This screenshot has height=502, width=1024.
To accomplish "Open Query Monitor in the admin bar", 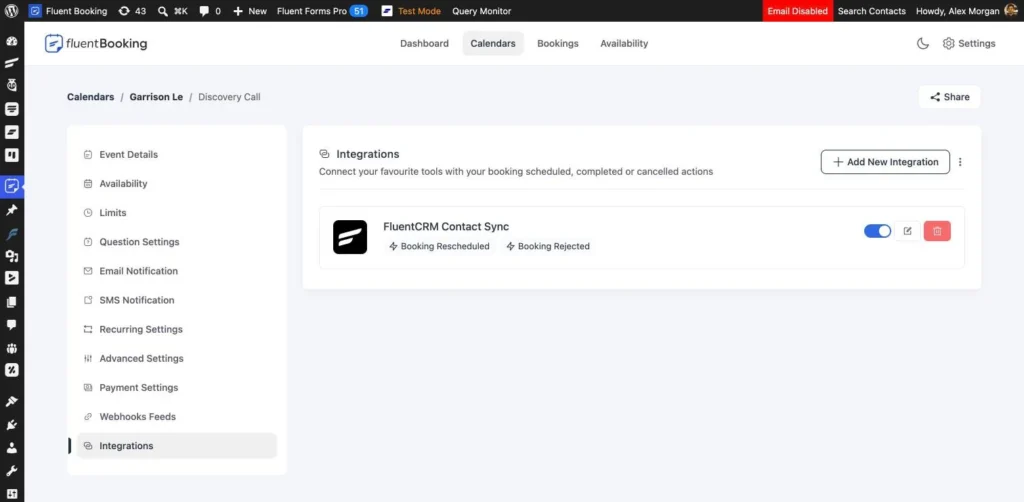I will [482, 11].
